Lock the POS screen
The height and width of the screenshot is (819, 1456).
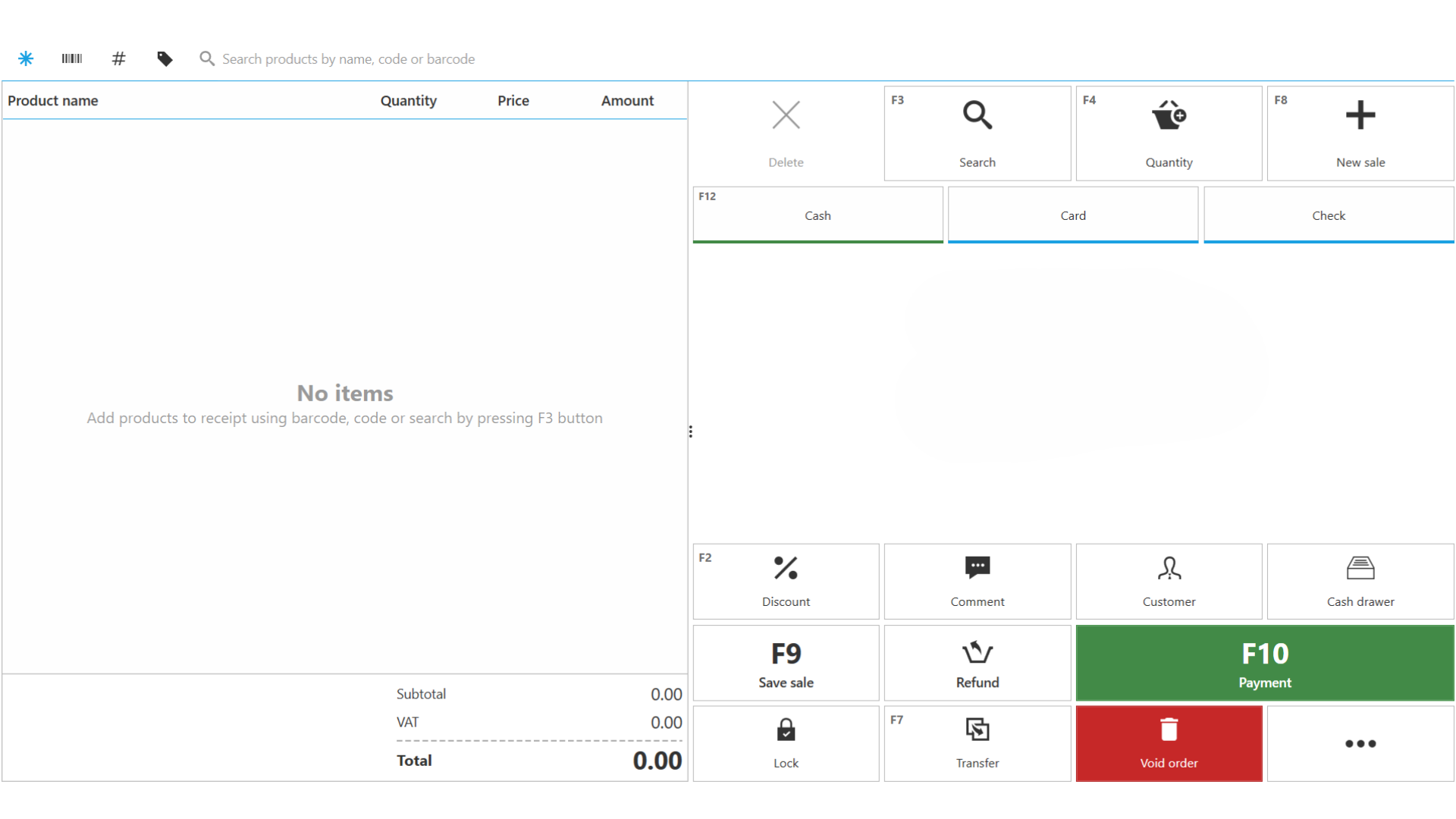click(x=786, y=743)
